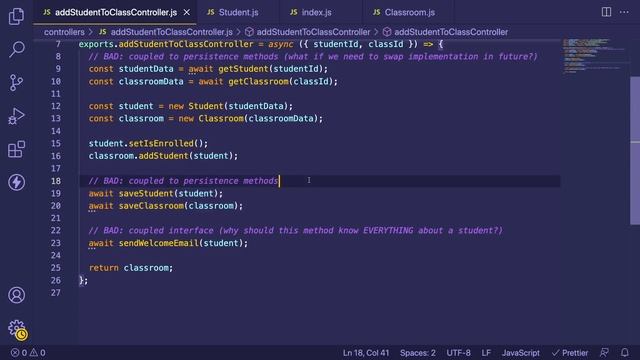
Task: Click the vertical editor scrollbar
Action: [635, 150]
